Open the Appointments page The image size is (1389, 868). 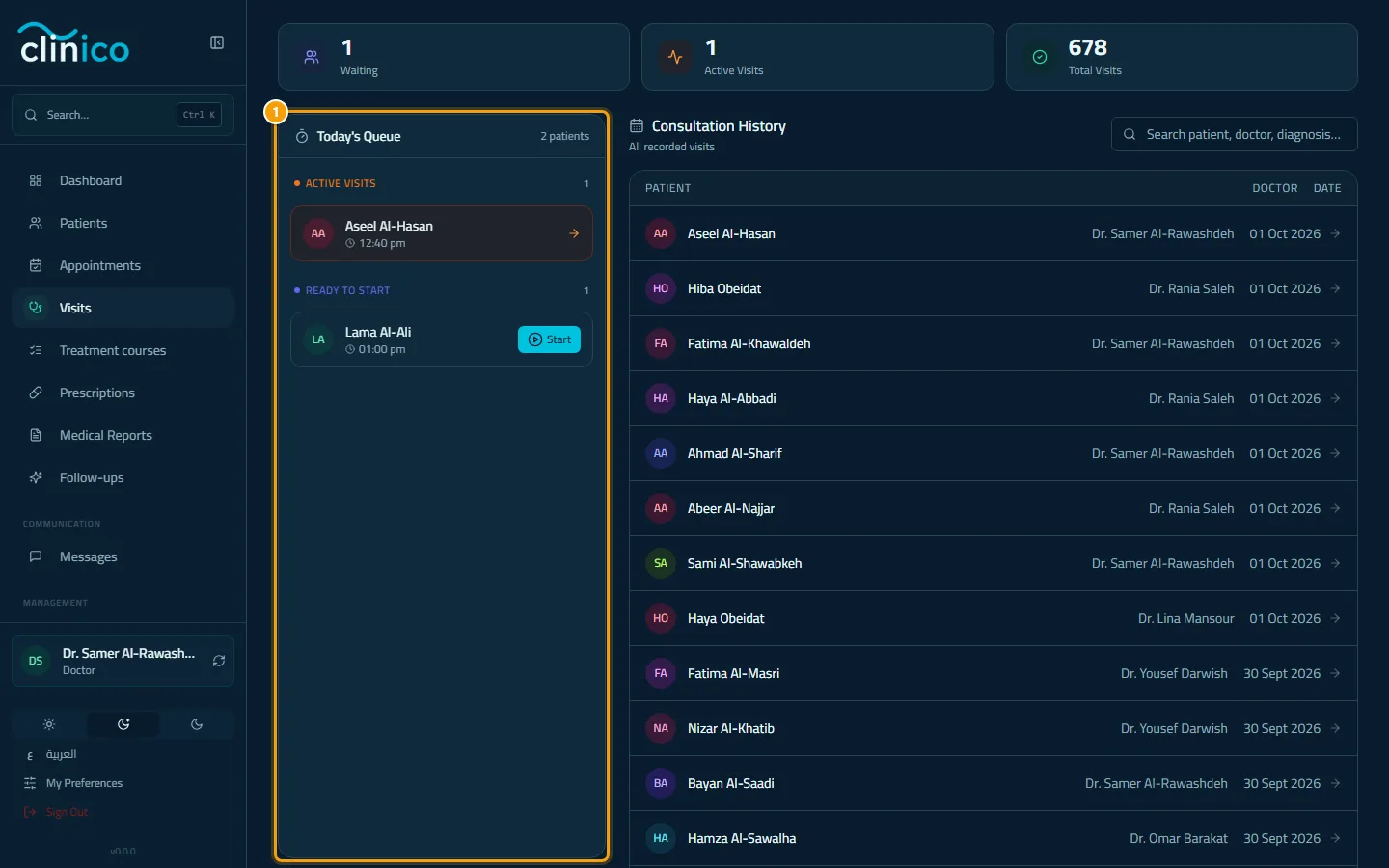coord(123,265)
